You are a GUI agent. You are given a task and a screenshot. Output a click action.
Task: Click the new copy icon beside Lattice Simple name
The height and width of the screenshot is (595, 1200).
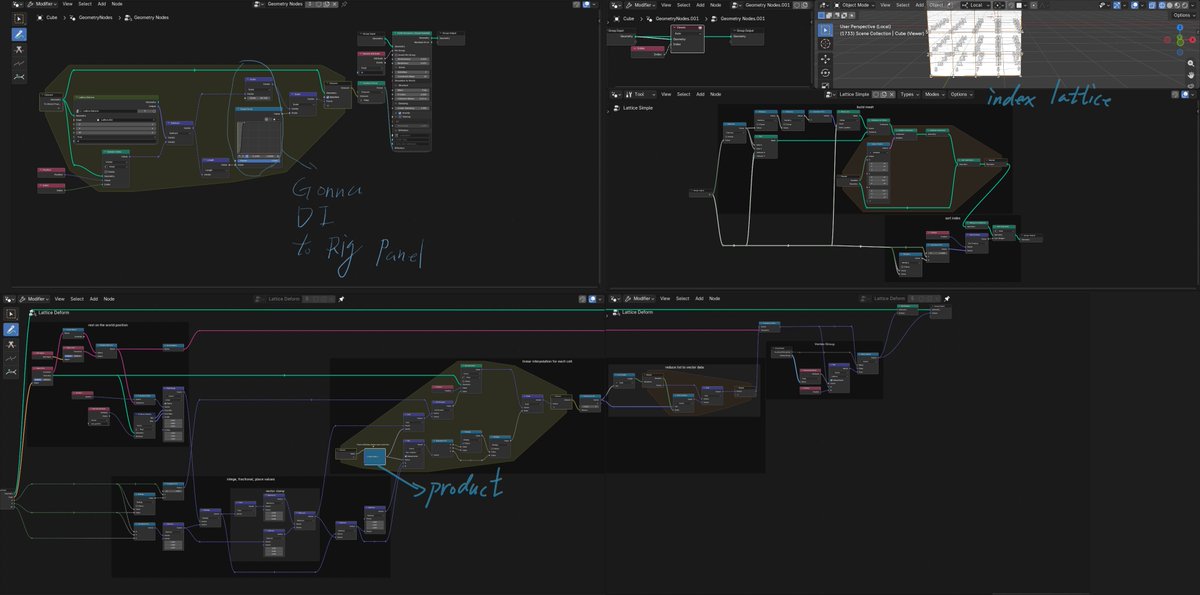[x=883, y=94]
